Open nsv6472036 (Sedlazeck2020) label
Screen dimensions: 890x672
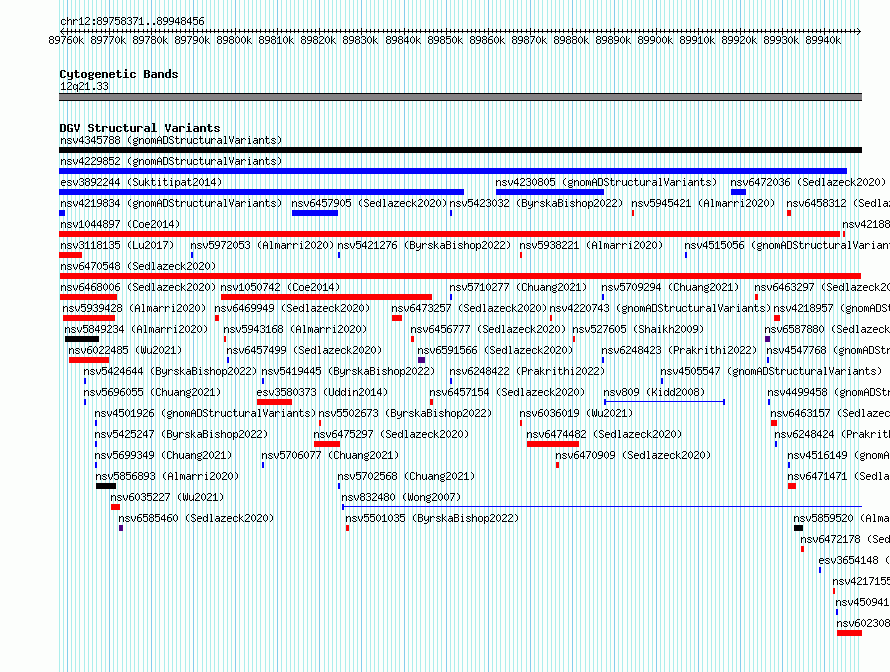click(x=808, y=182)
